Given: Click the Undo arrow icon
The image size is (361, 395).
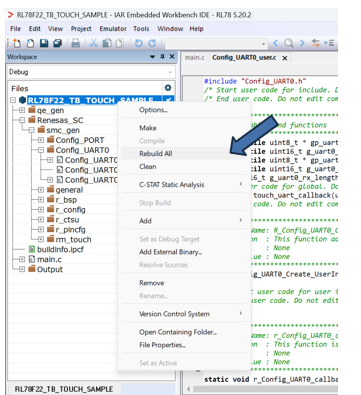Looking at the screenshot, I should pyautogui.click(x=138, y=43).
